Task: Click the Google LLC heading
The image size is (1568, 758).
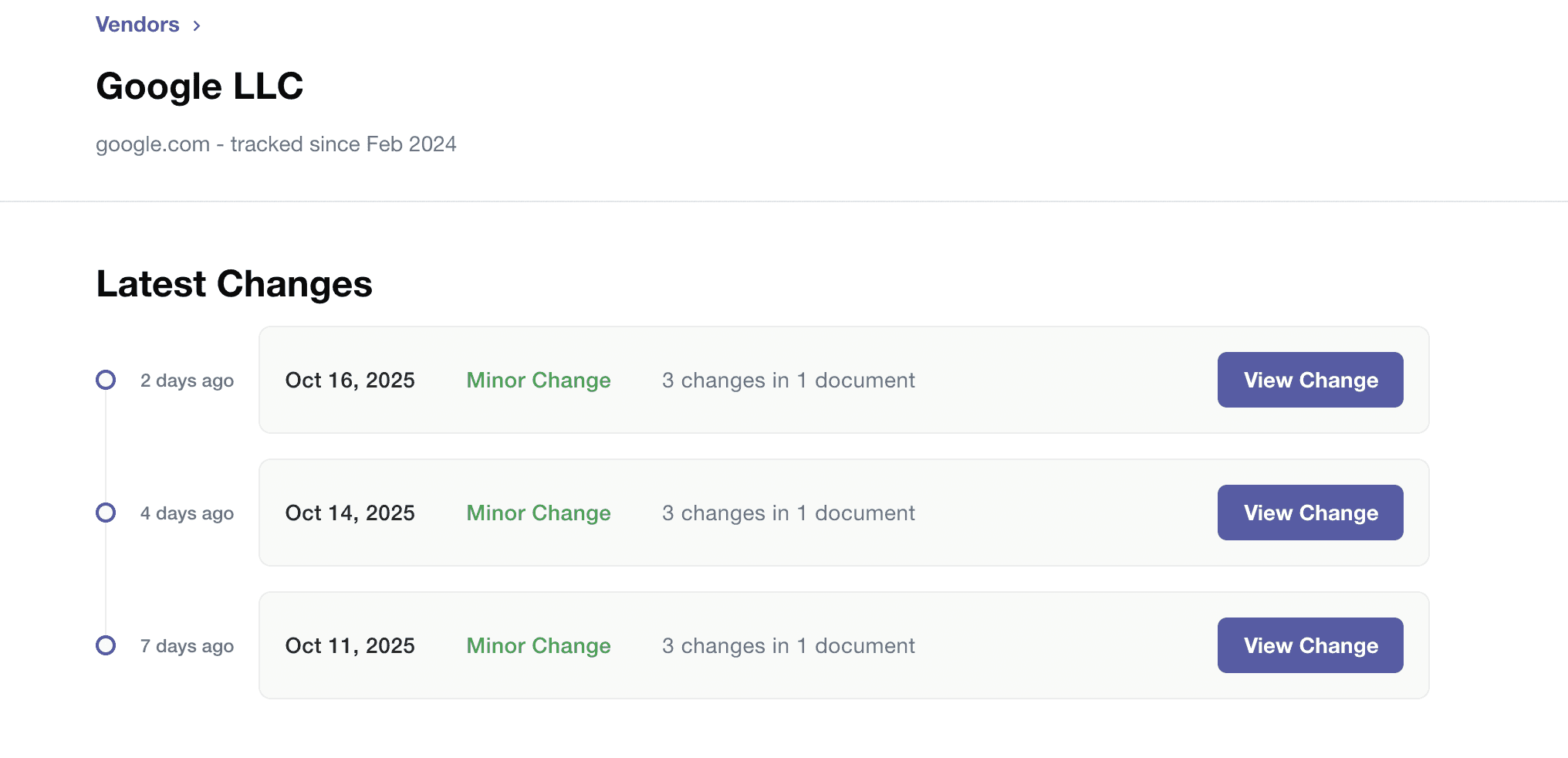Action: (200, 86)
